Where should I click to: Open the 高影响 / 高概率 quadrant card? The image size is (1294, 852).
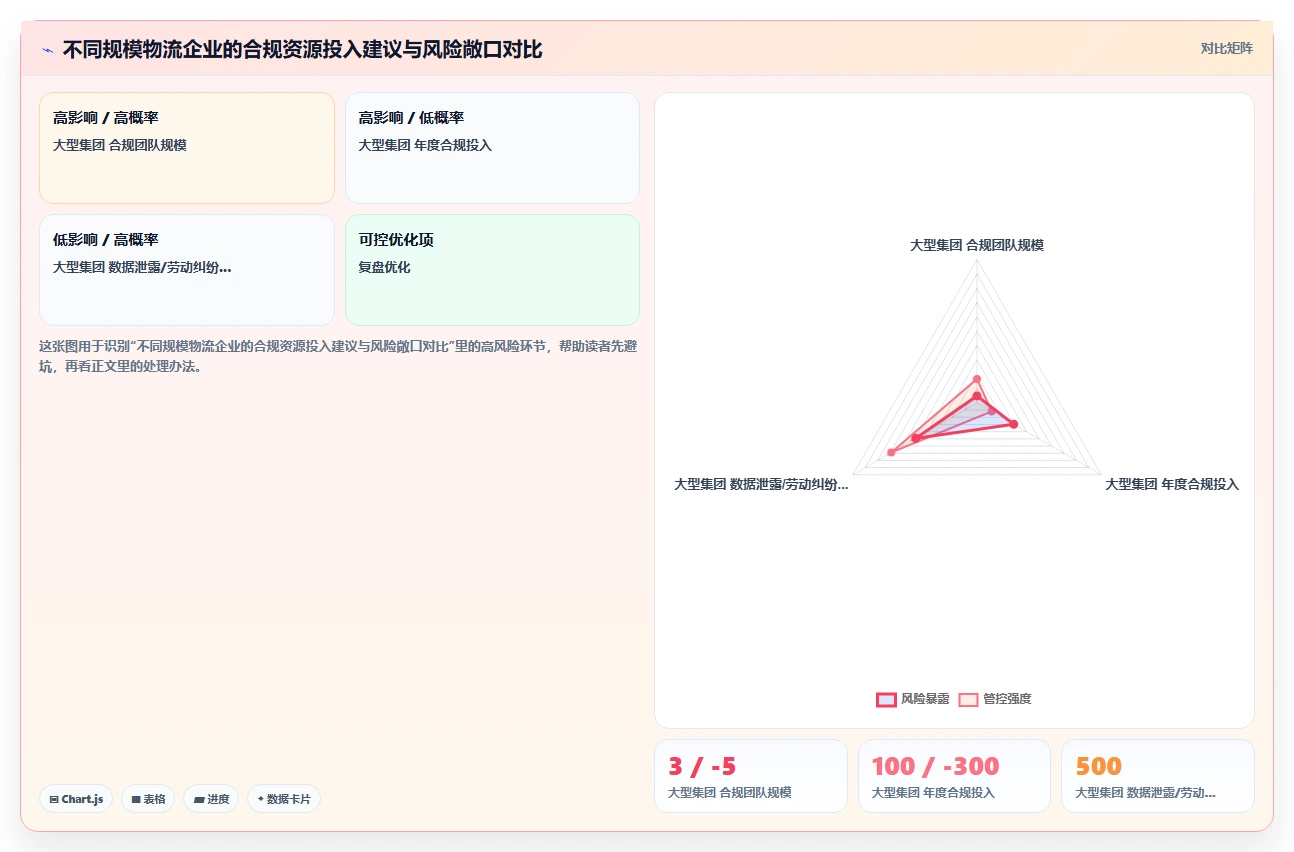coord(187,148)
